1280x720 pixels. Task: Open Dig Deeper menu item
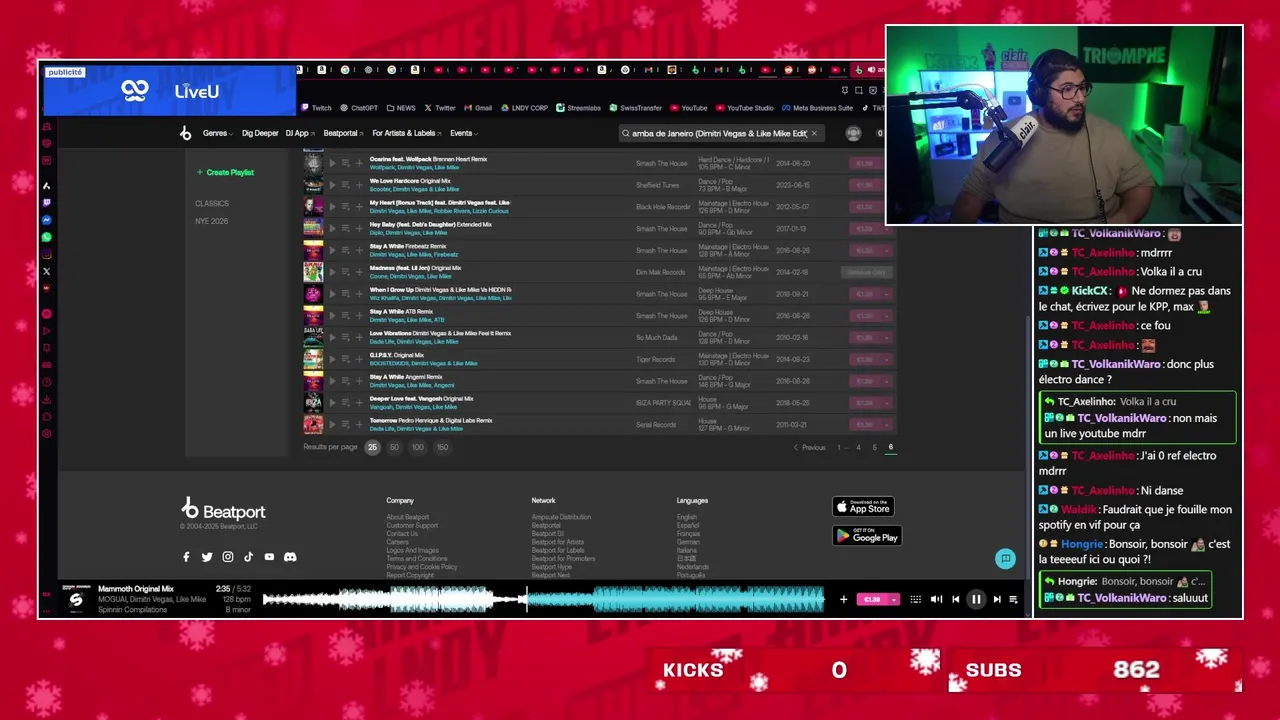point(260,133)
